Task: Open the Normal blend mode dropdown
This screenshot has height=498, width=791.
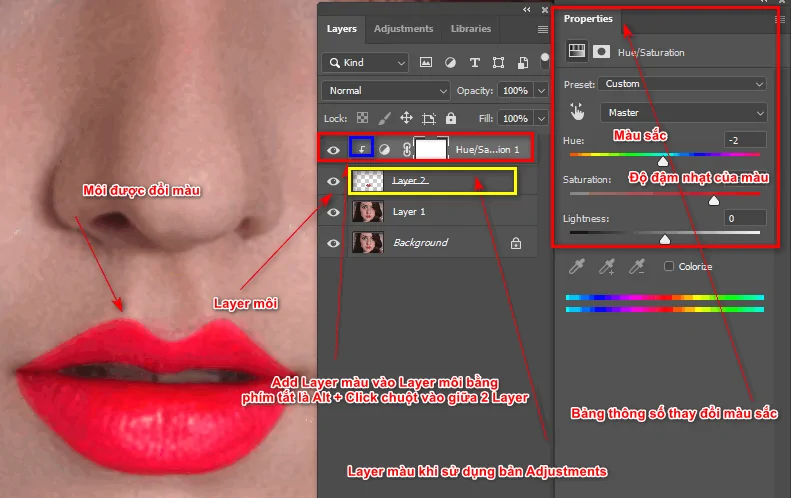Action: pyautogui.click(x=386, y=90)
